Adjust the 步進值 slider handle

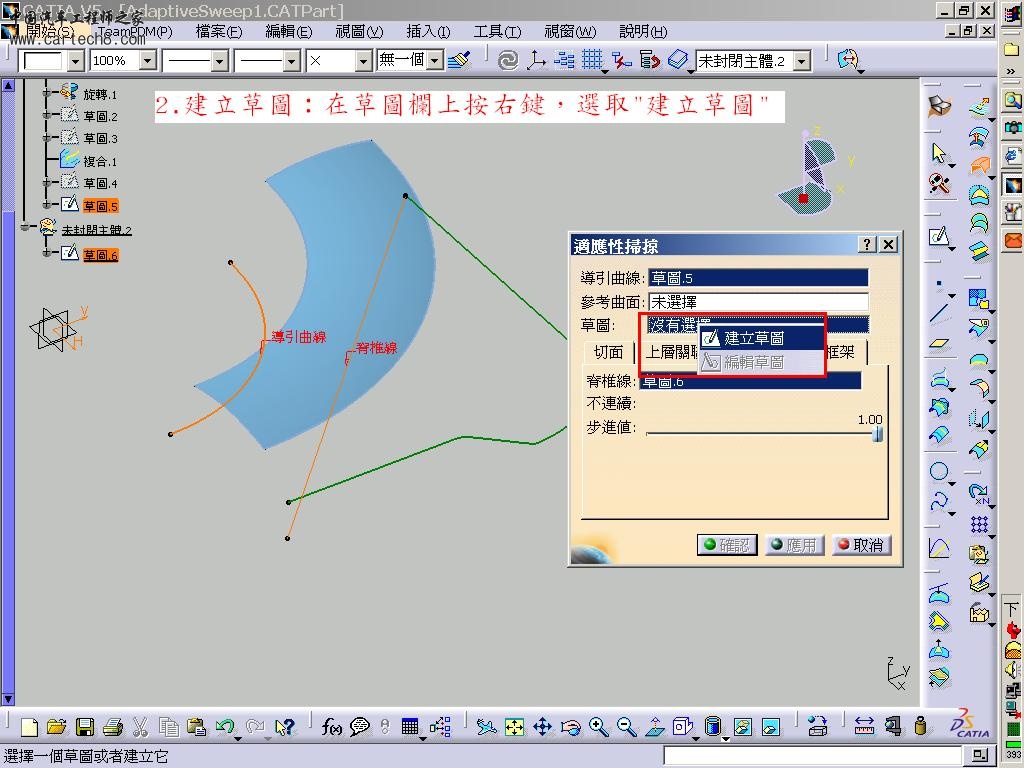[x=878, y=434]
